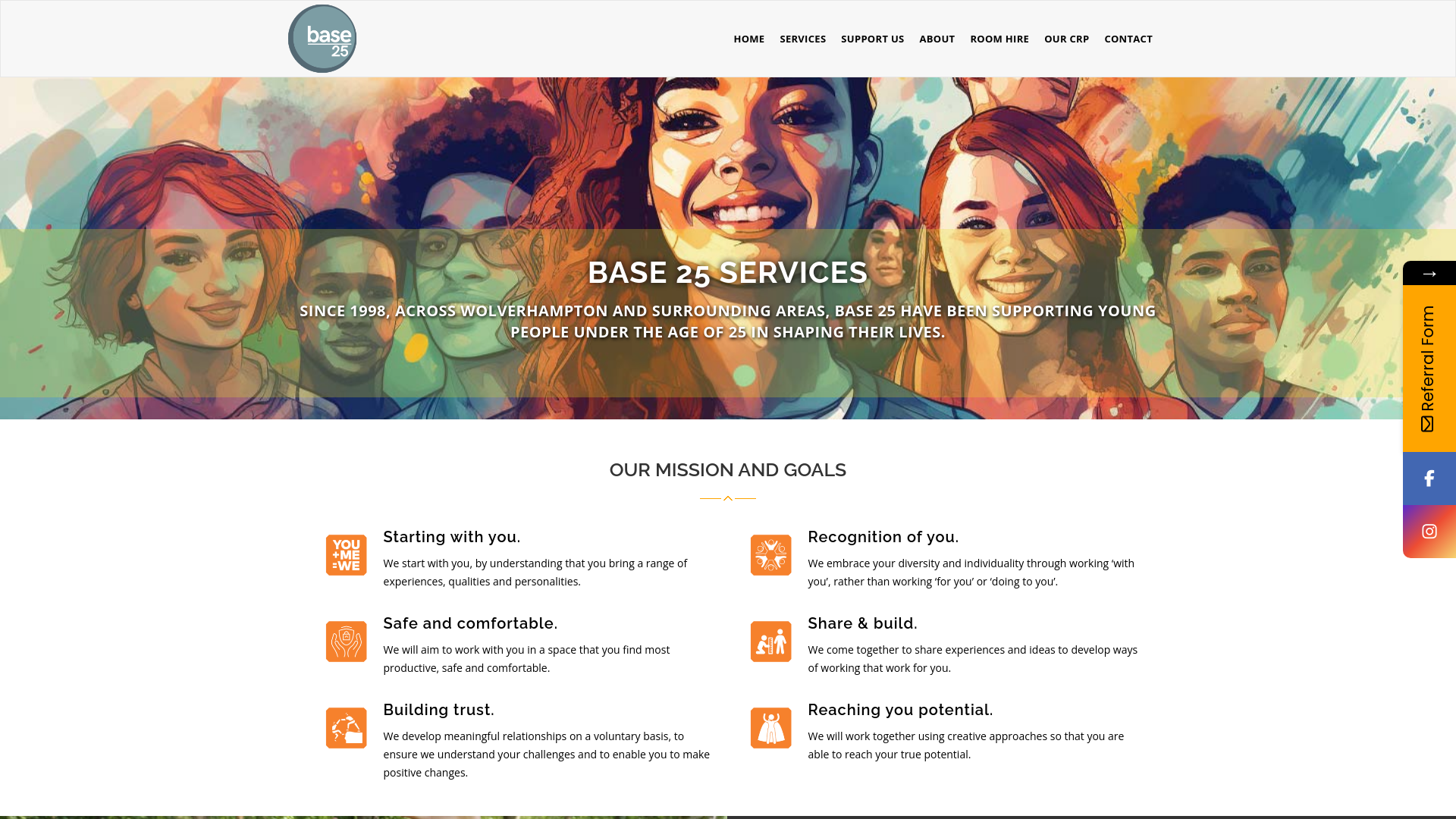Open the Home menu item
The width and height of the screenshot is (1456, 819).
coord(748,39)
